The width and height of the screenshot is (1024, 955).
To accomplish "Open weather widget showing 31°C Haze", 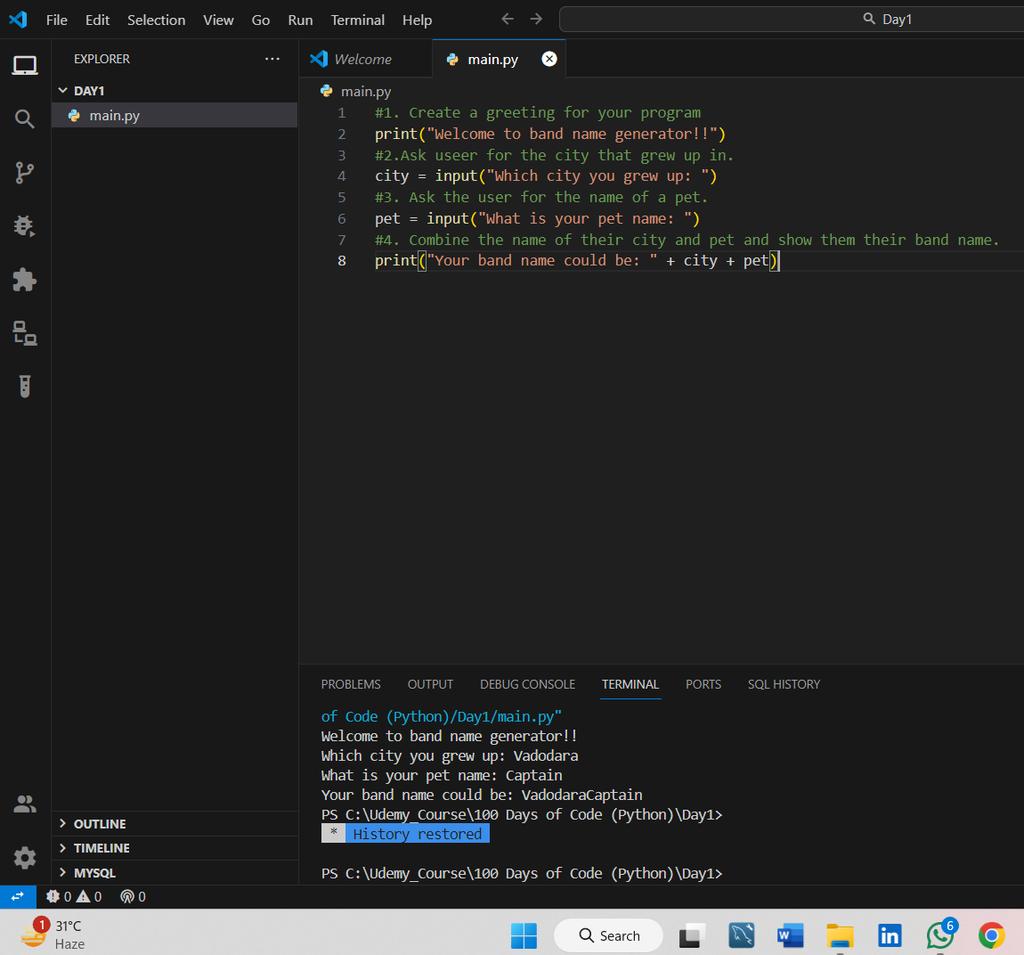I will tap(52, 934).
